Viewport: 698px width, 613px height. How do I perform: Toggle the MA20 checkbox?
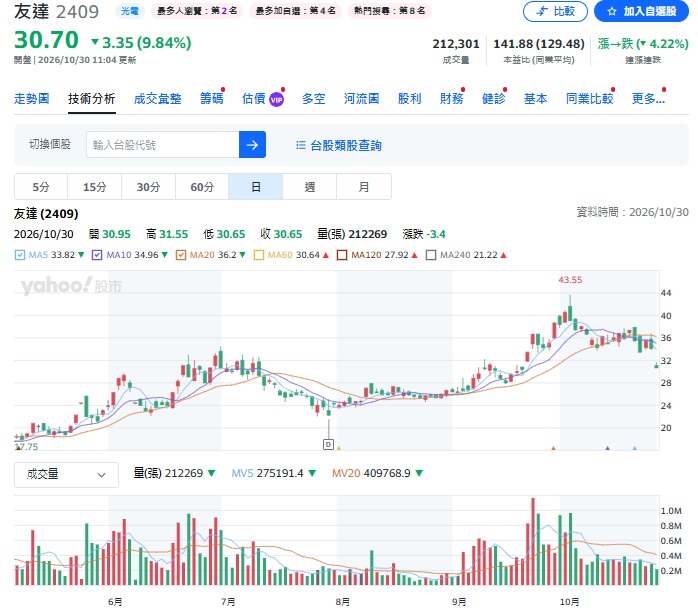(x=180, y=255)
